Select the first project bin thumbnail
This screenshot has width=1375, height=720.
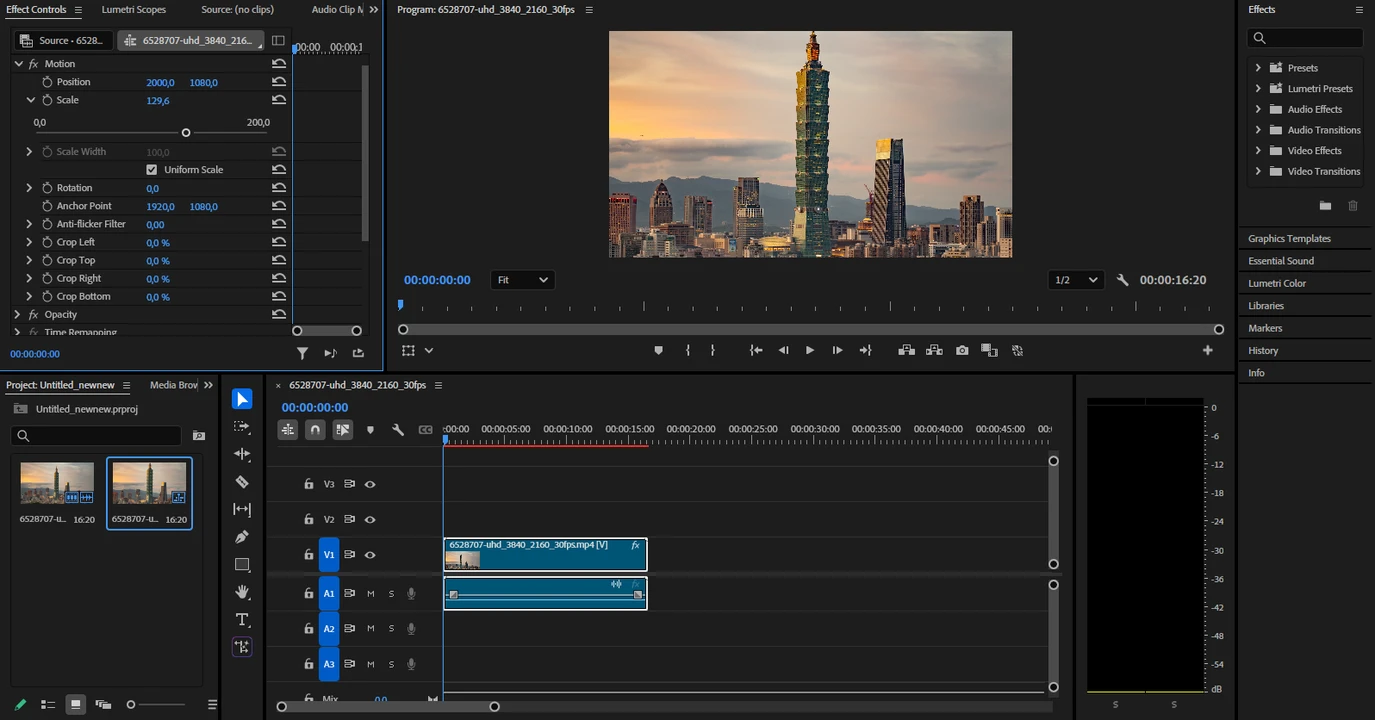click(x=57, y=483)
